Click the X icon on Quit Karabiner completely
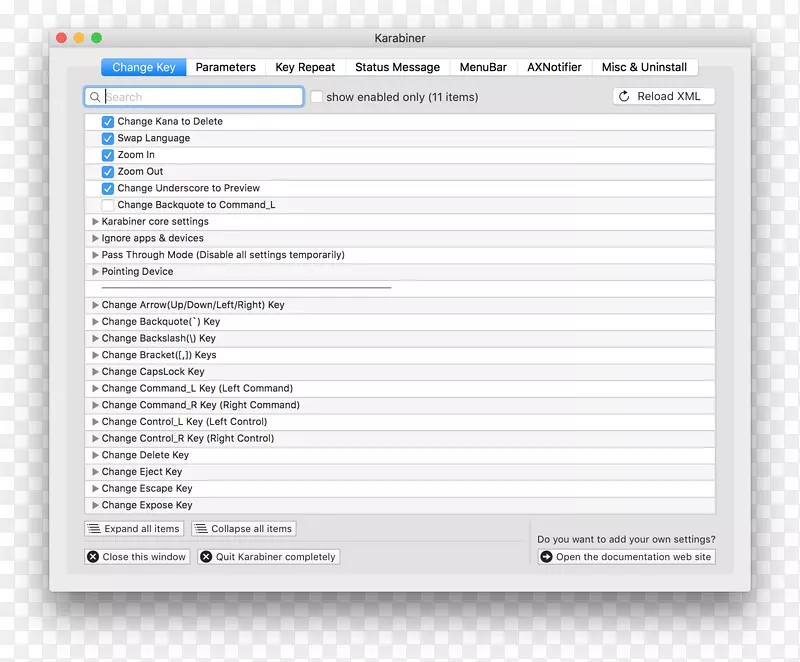The width and height of the screenshot is (800, 662). pyautogui.click(x=206, y=557)
